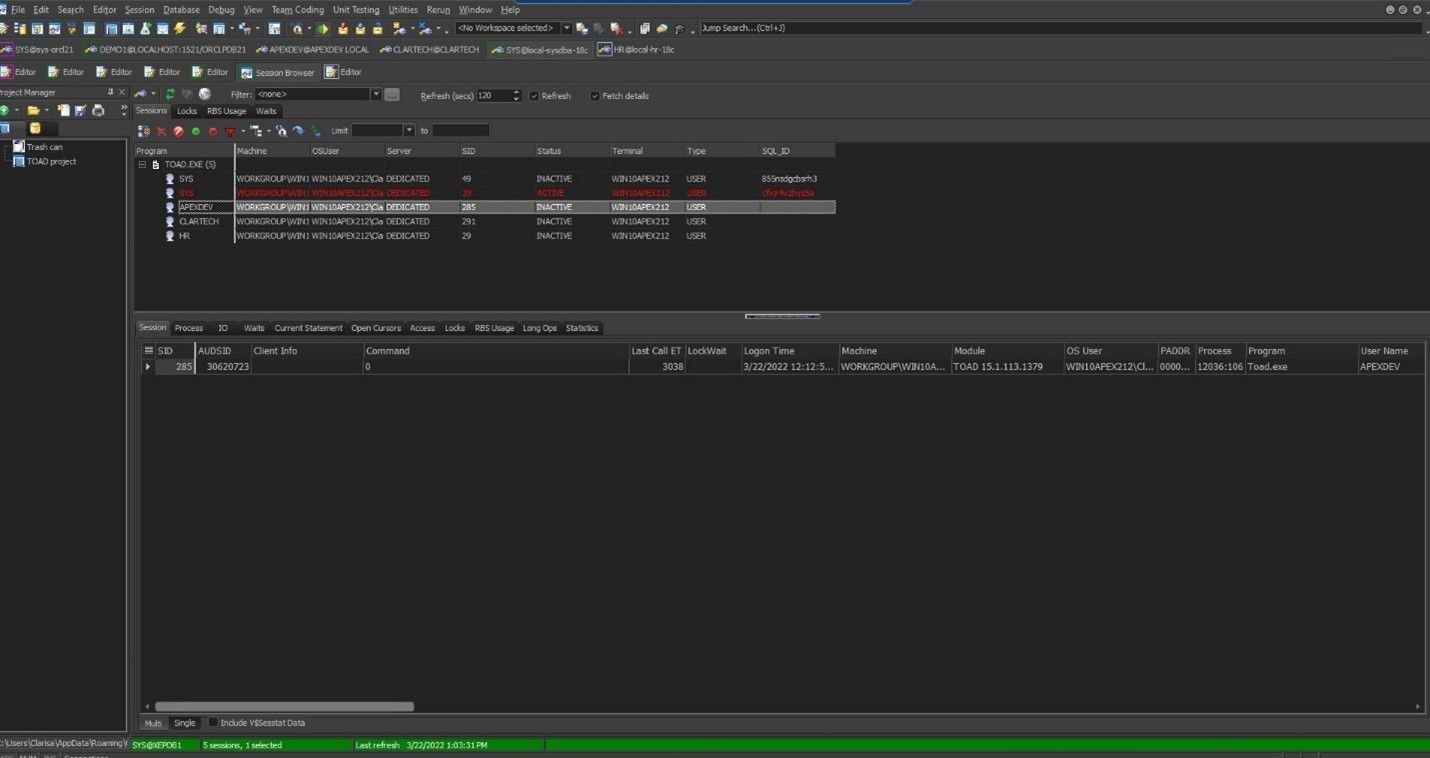The height and width of the screenshot is (758, 1430).
Task: Toggle the Fetch details checkbox
Action: coord(595,96)
